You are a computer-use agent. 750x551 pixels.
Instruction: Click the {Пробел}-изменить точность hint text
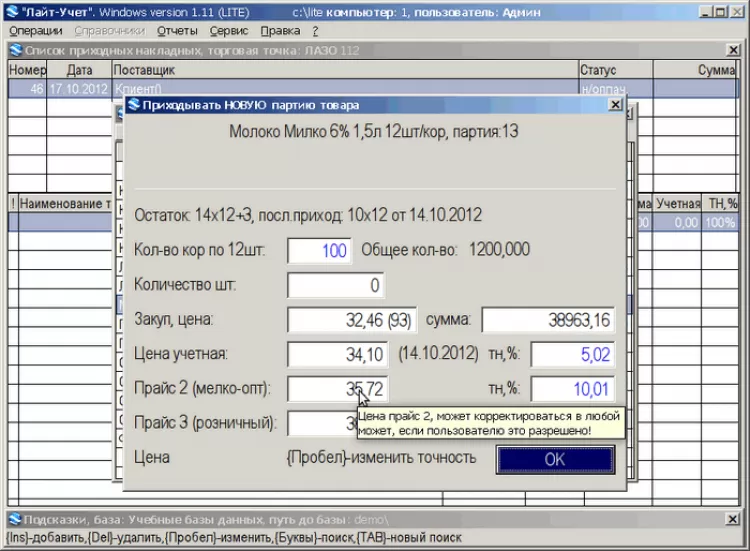click(x=381, y=458)
